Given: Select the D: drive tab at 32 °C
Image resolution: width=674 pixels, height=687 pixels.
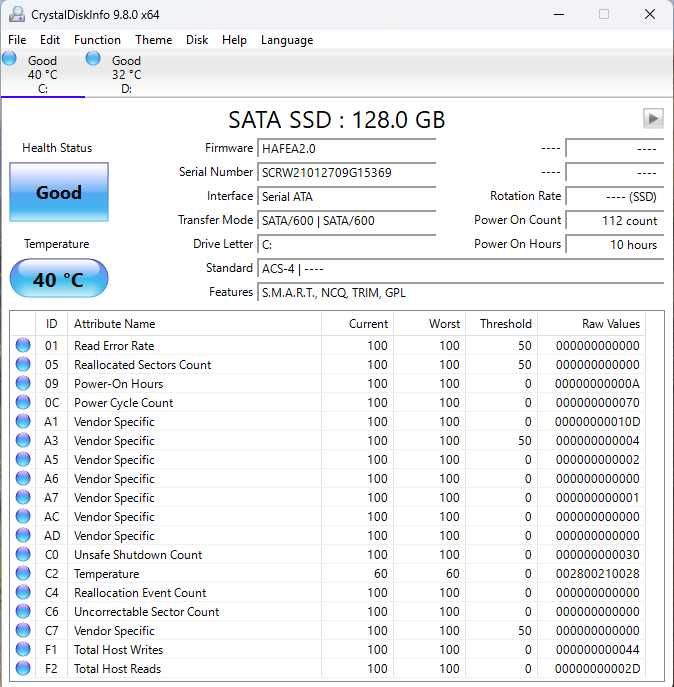Looking at the screenshot, I should (126, 74).
